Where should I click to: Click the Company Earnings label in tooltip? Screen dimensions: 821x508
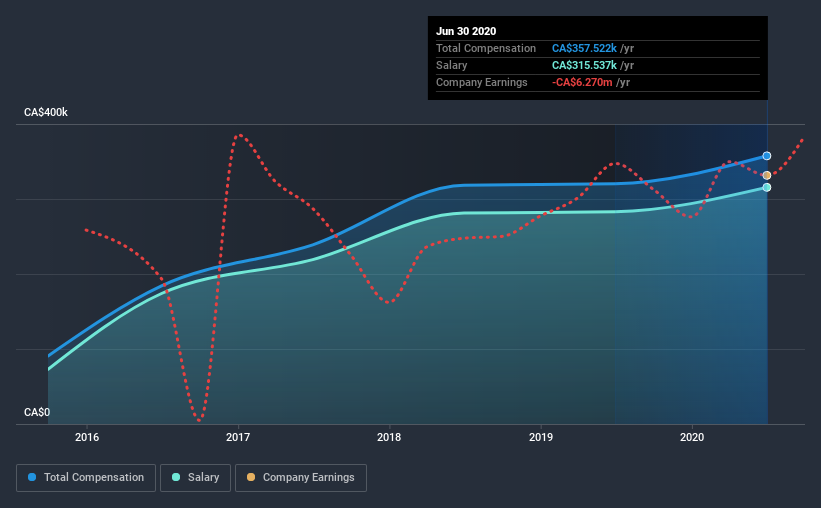pyautogui.click(x=482, y=82)
